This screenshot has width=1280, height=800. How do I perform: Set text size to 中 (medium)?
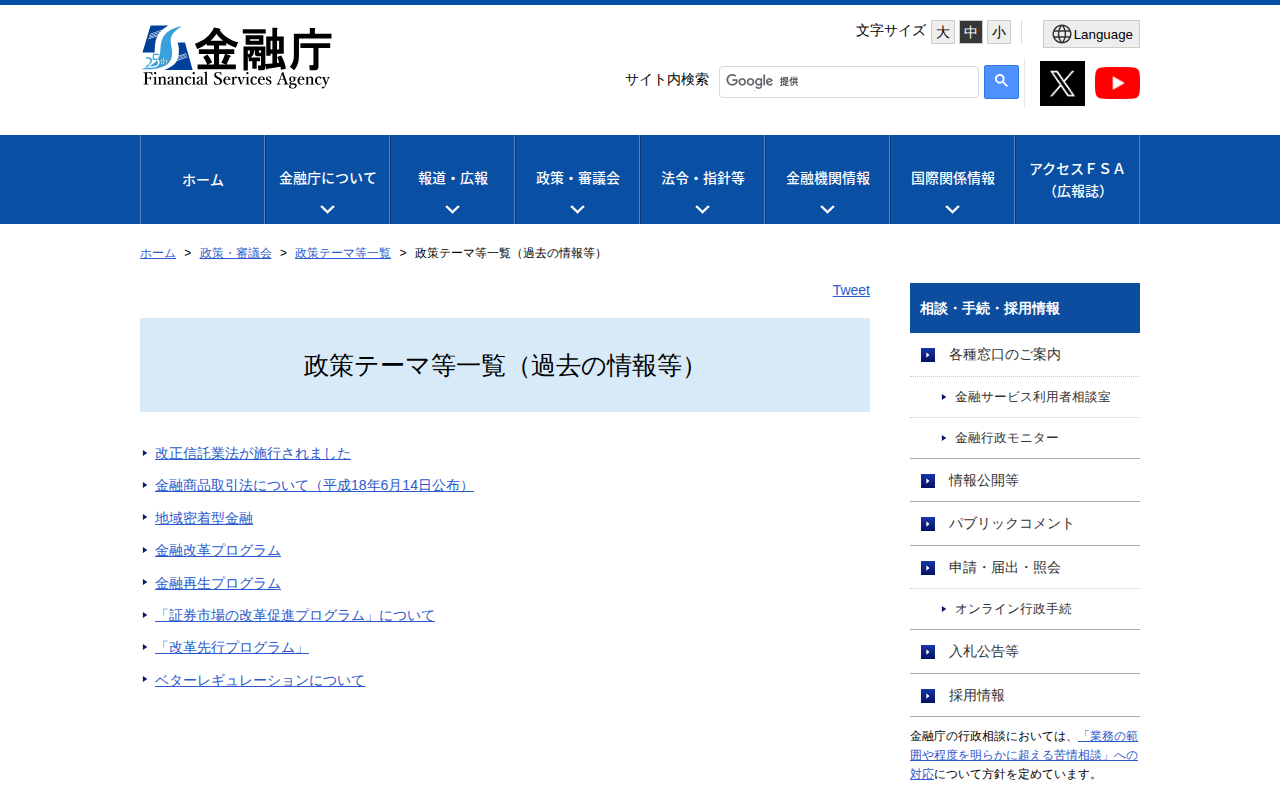coord(971,32)
